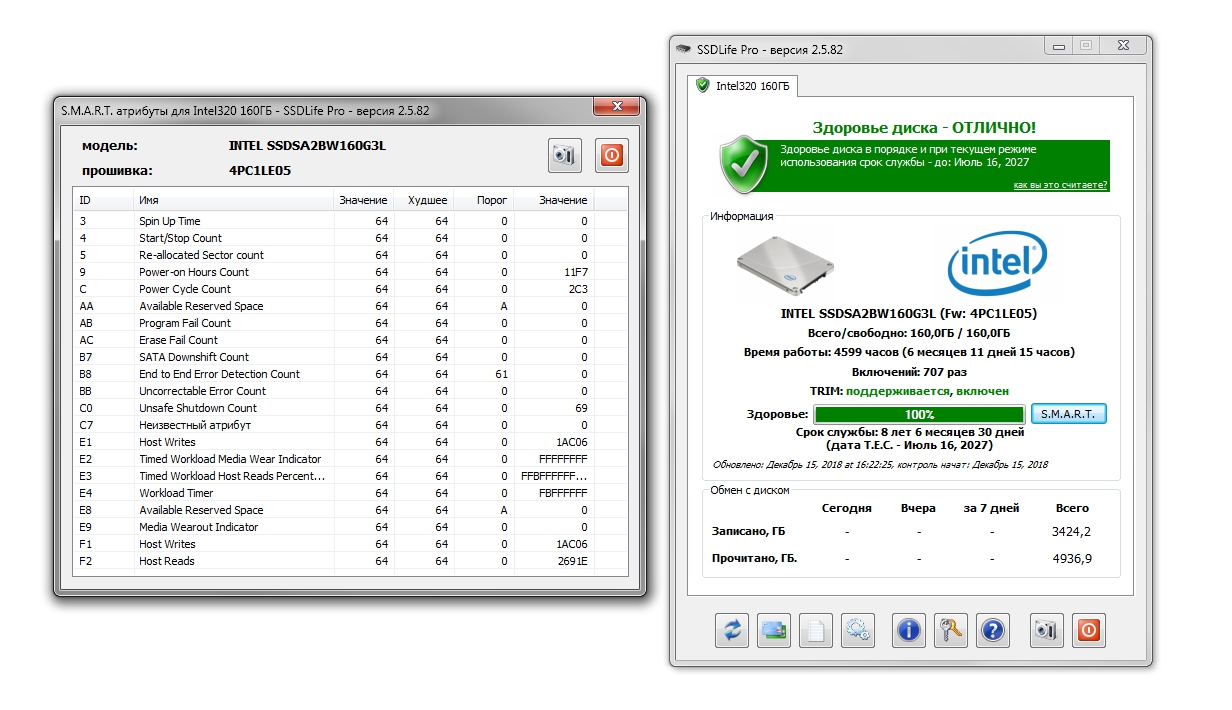1232x710 pixels.
Task: Take a screenshot with the main window camera icon
Action: pyautogui.click(x=1047, y=630)
